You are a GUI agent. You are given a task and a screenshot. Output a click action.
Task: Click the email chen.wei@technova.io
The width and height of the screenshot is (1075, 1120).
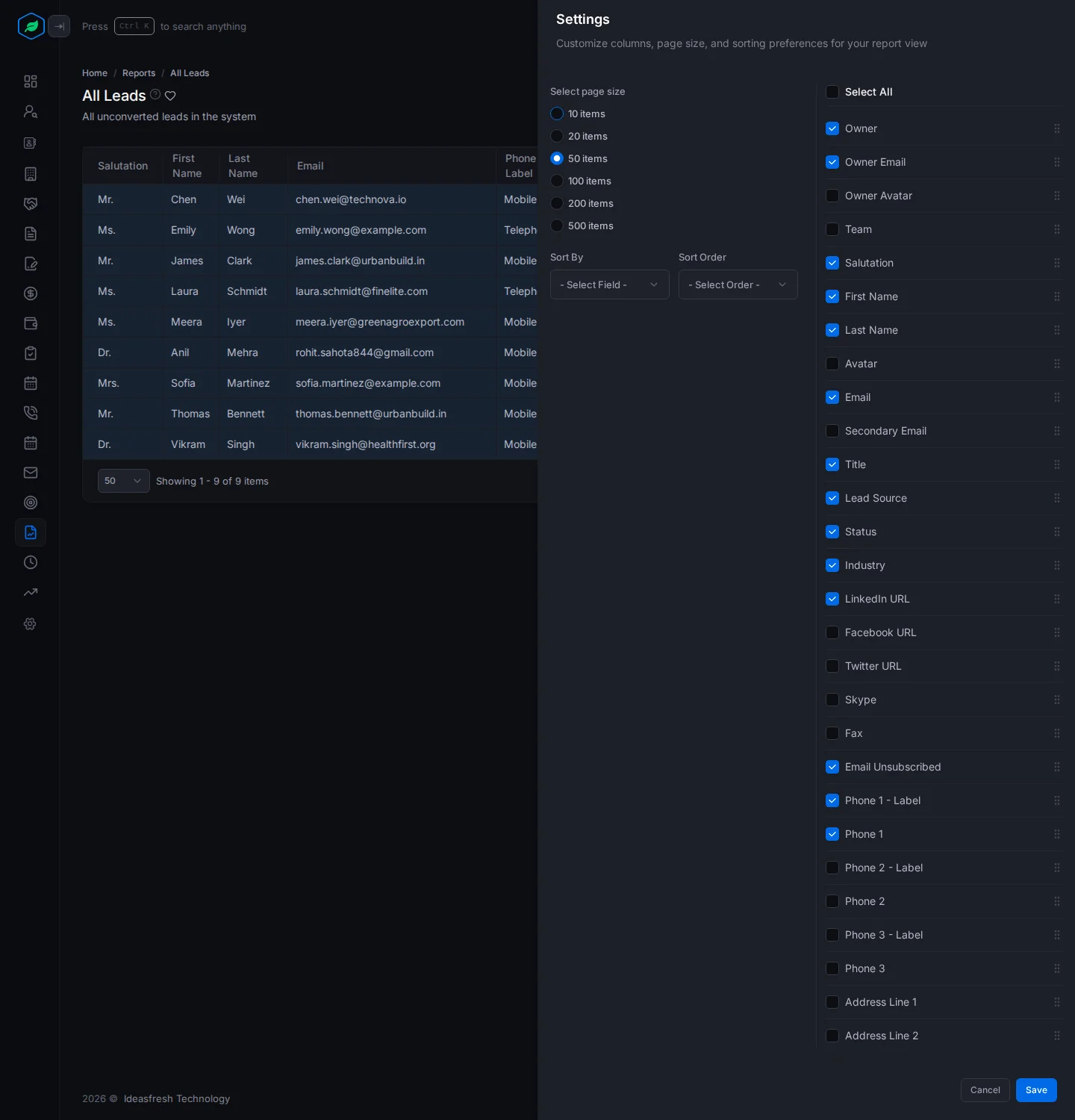point(351,199)
